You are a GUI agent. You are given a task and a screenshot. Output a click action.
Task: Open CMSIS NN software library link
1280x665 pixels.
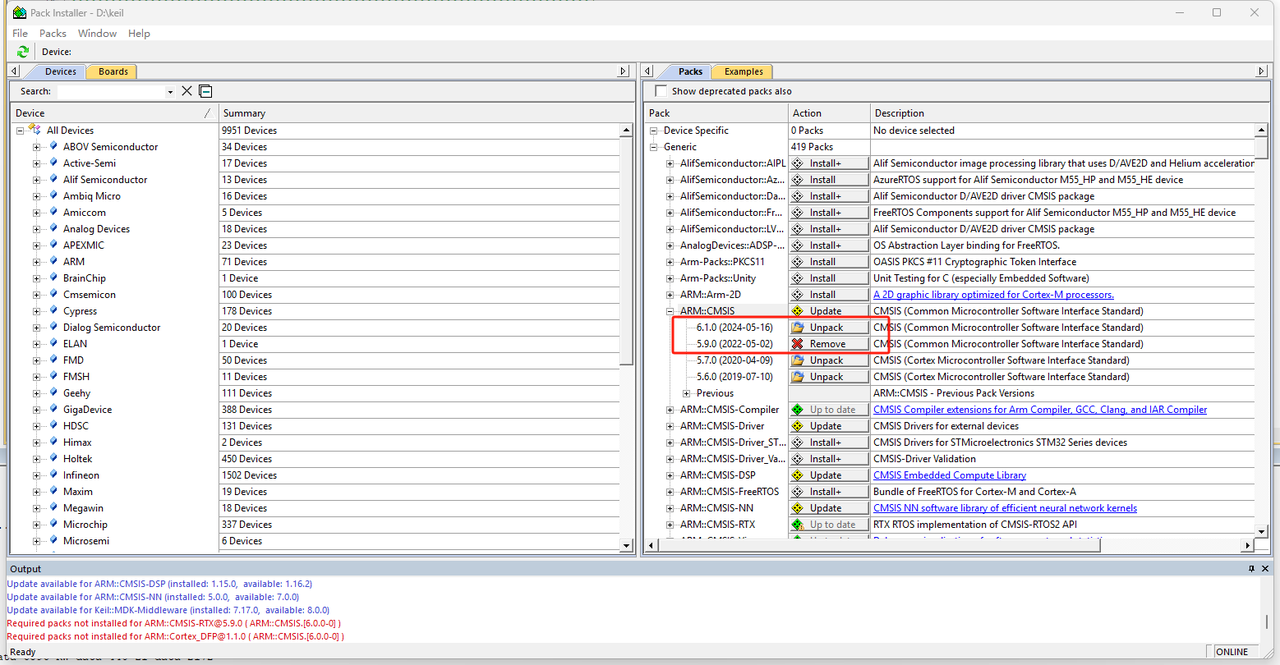pos(1005,508)
